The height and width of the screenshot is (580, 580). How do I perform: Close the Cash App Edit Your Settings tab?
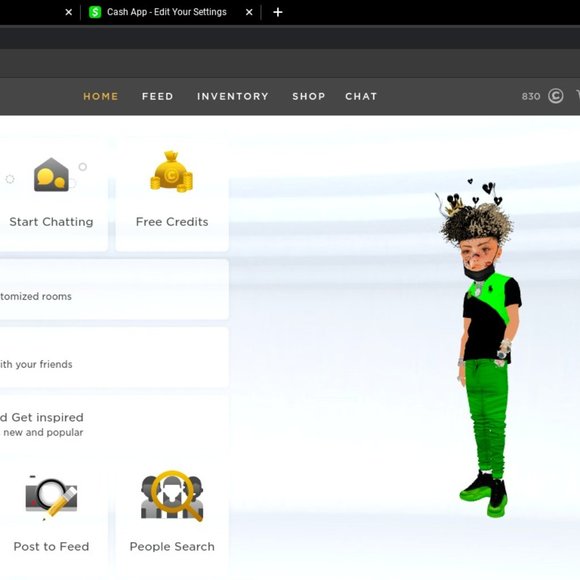point(249,12)
